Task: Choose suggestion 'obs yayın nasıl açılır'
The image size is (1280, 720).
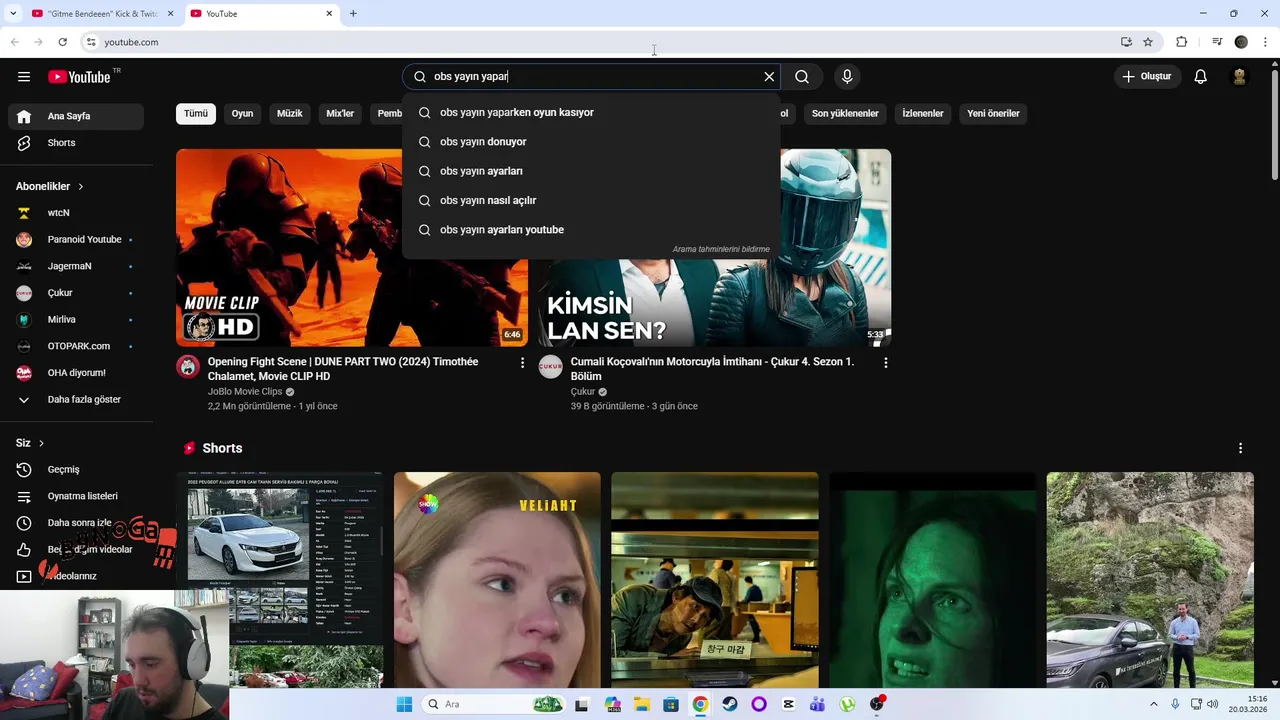Action: tap(591, 200)
